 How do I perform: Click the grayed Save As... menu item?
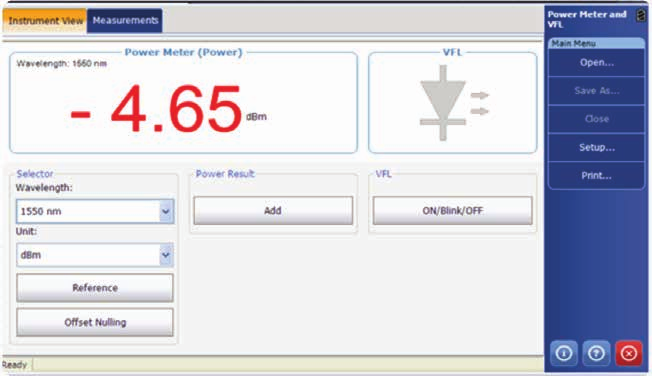pyautogui.click(x=596, y=91)
